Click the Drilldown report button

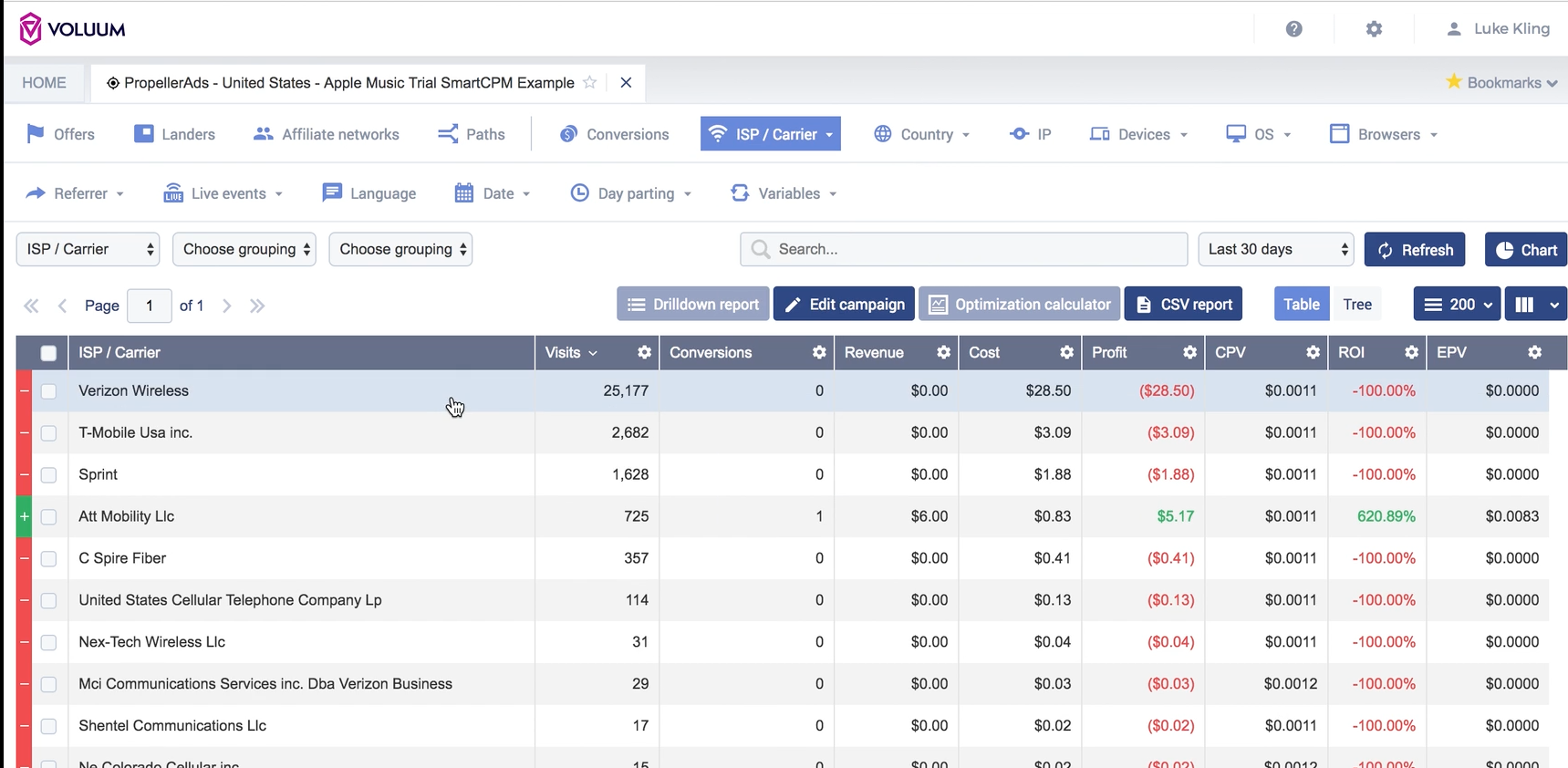coord(693,305)
